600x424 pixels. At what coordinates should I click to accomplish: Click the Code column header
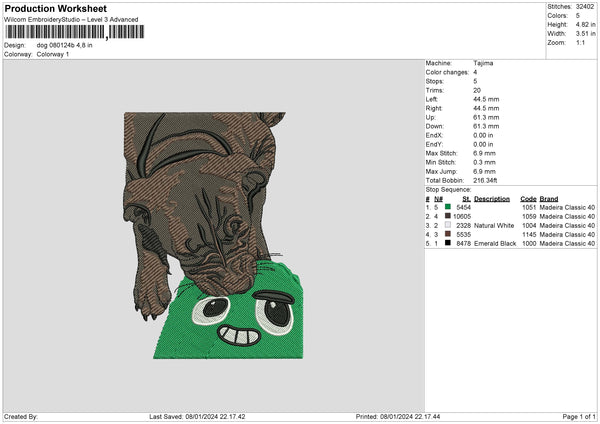coord(528,198)
